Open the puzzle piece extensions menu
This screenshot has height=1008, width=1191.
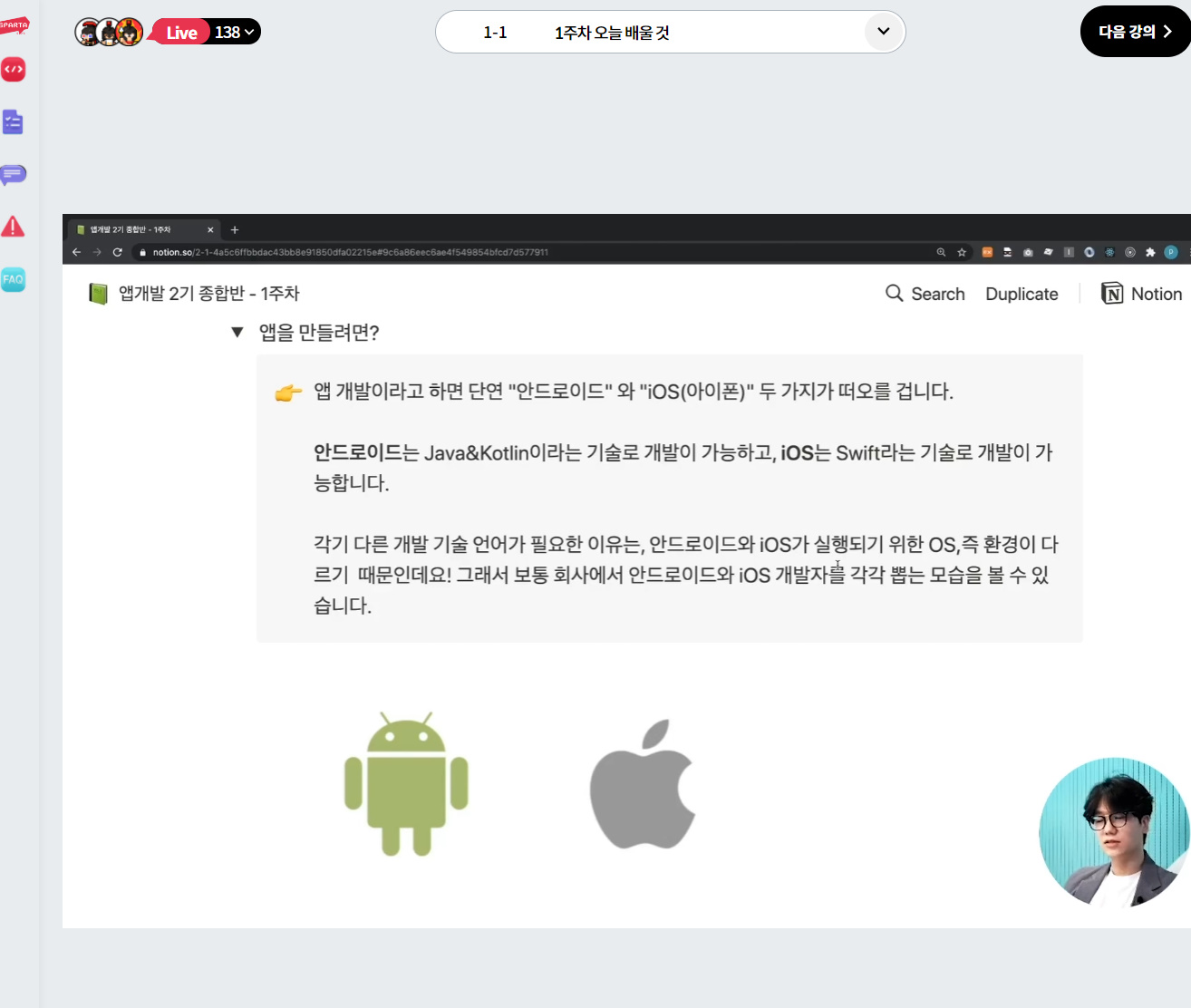point(1150,252)
